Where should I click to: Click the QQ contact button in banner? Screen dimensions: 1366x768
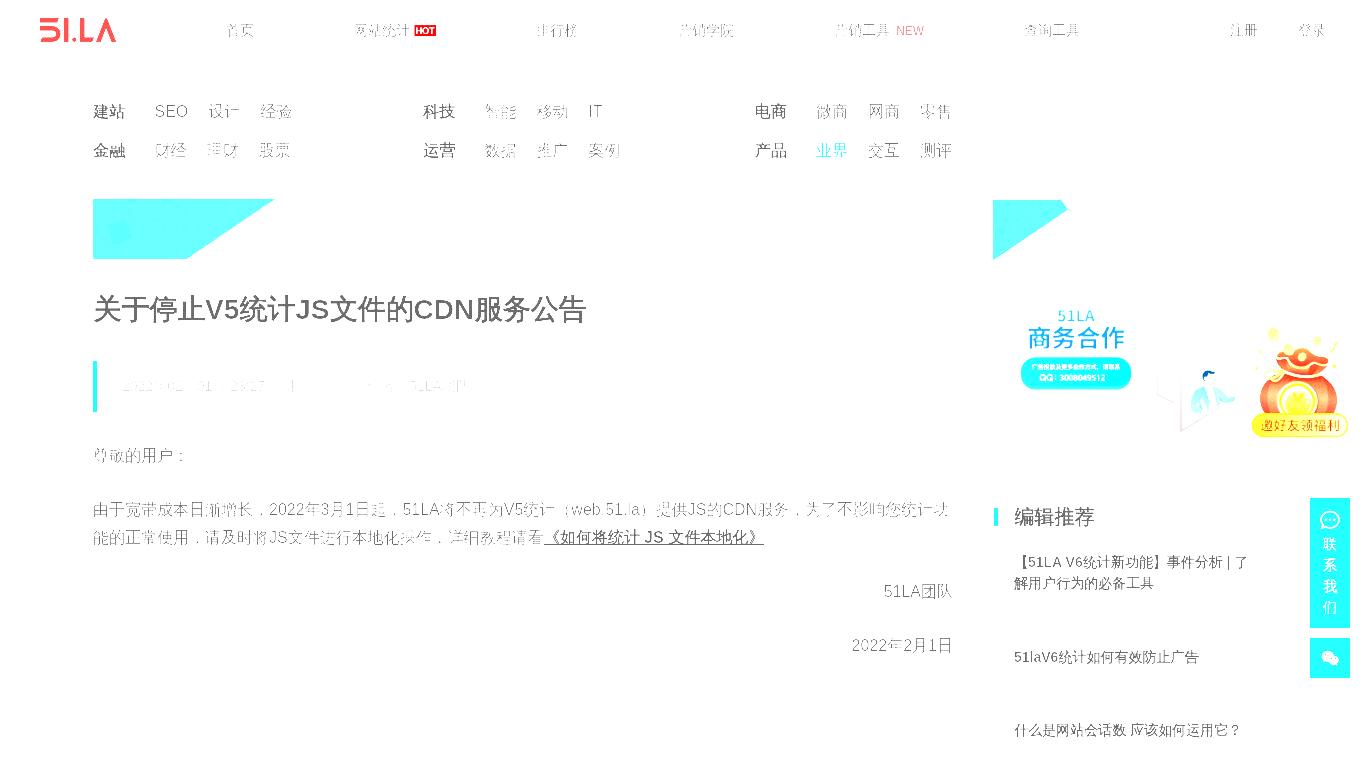click(x=1076, y=373)
